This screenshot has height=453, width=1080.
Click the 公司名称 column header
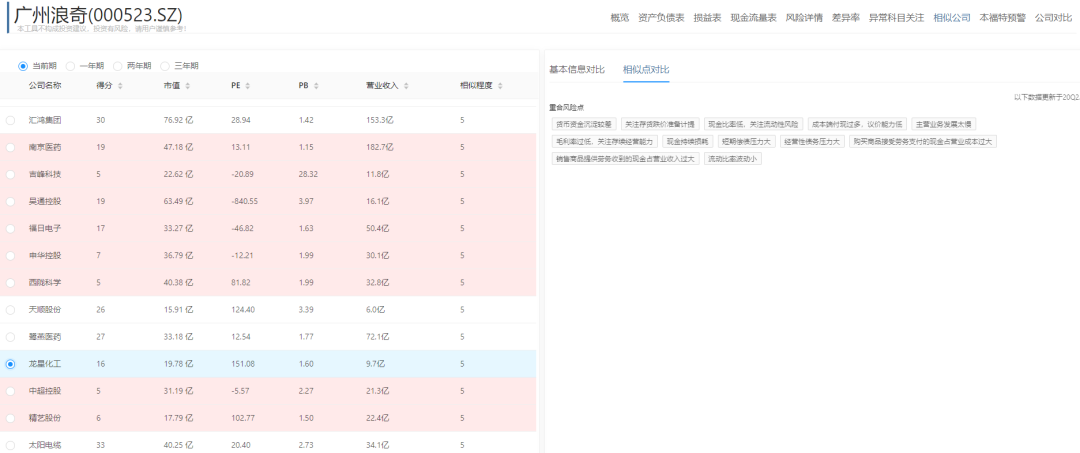(45, 86)
